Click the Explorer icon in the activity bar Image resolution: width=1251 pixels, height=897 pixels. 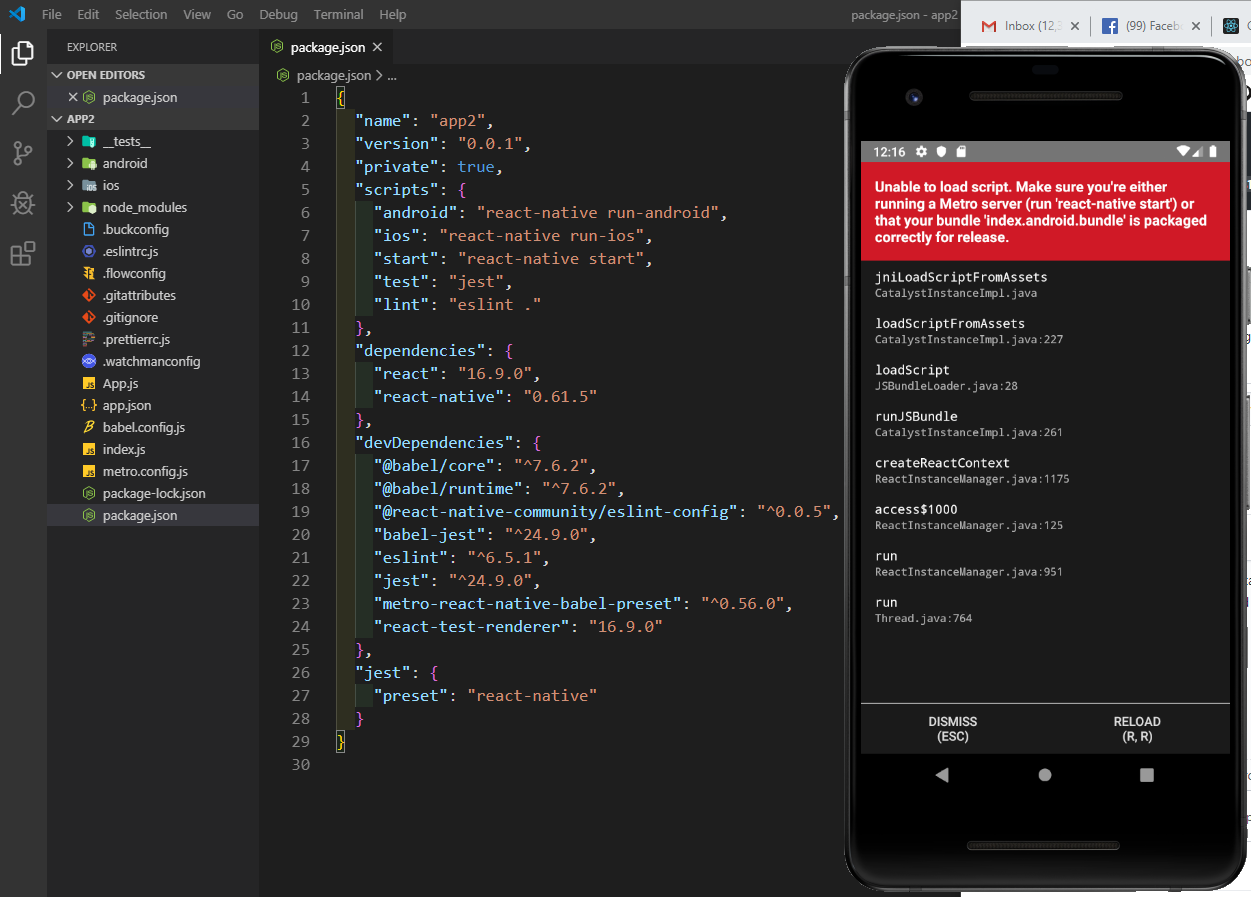point(22,54)
